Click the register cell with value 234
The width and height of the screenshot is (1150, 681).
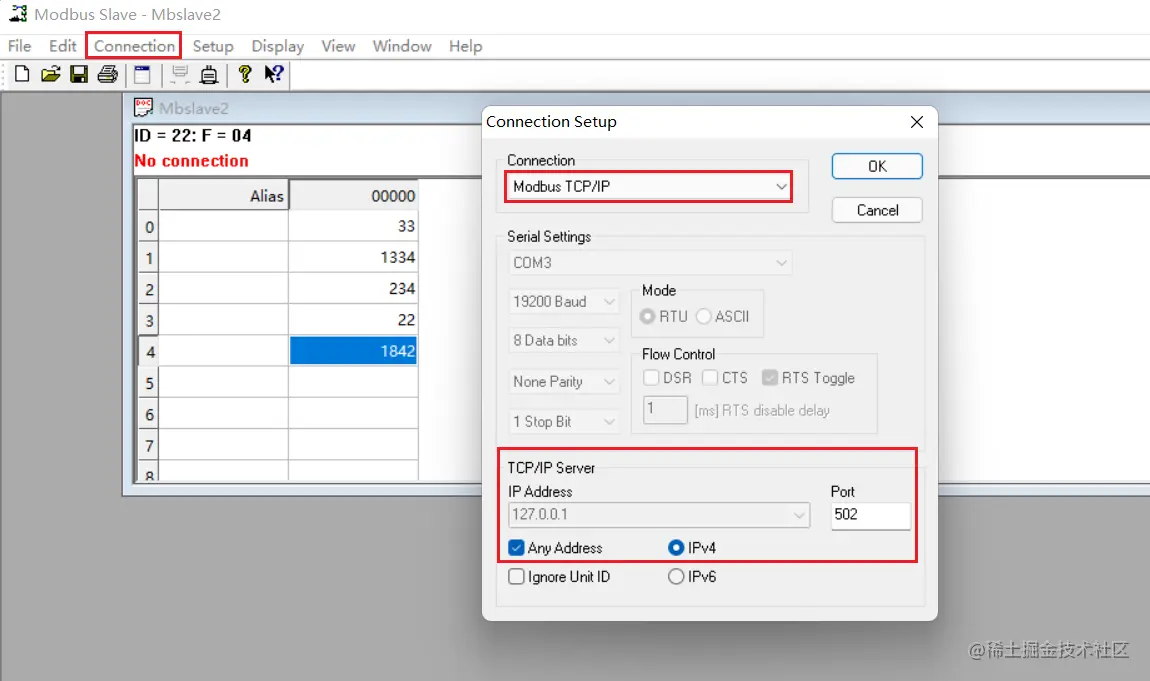[x=354, y=289]
